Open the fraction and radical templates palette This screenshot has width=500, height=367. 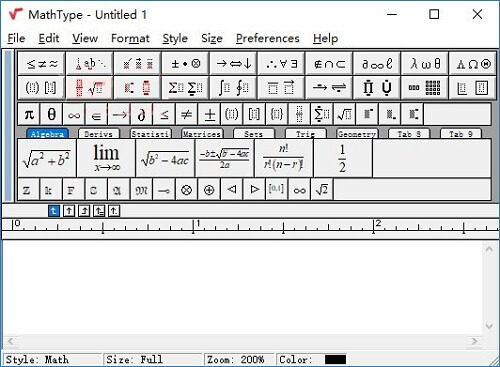pyautogui.click(x=90, y=88)
